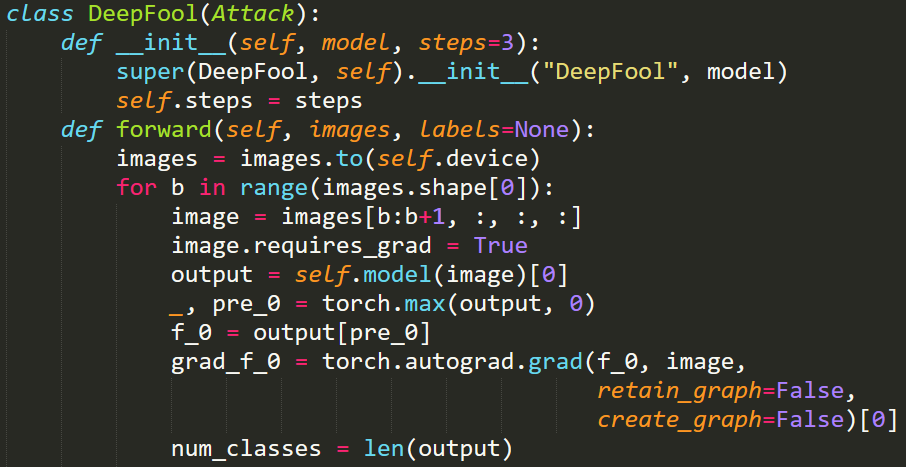Click num_classes = len(output) line
Screen dimensions: 906x467
coord(342,449)
